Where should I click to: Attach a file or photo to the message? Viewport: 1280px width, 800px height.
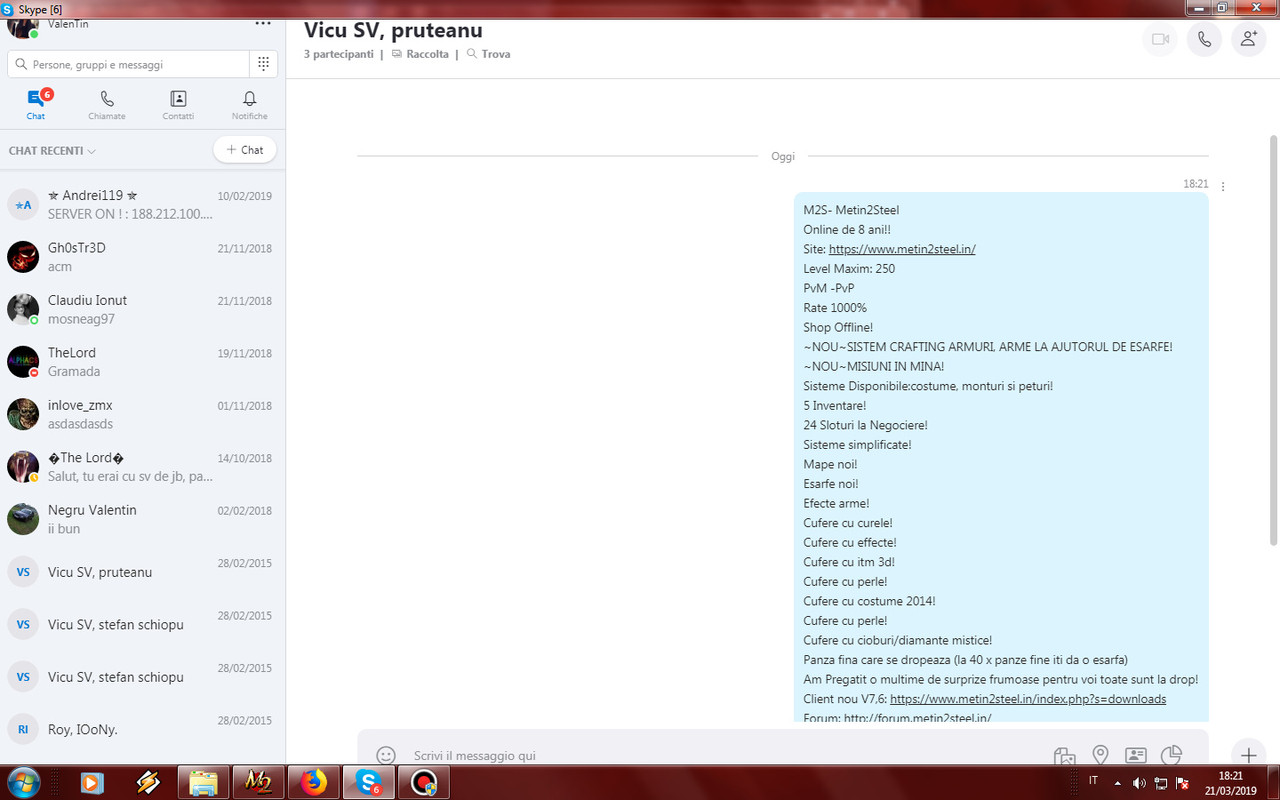click(x=1064, y=756)
